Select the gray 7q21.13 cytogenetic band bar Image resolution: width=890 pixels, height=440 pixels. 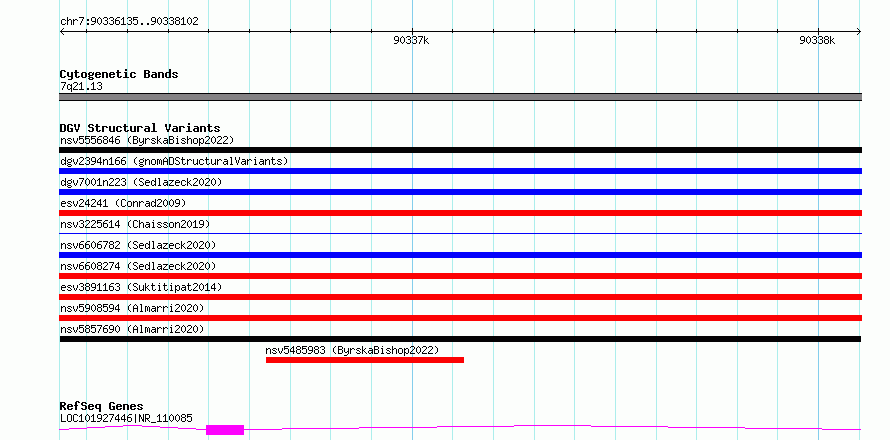pos(460,97)
